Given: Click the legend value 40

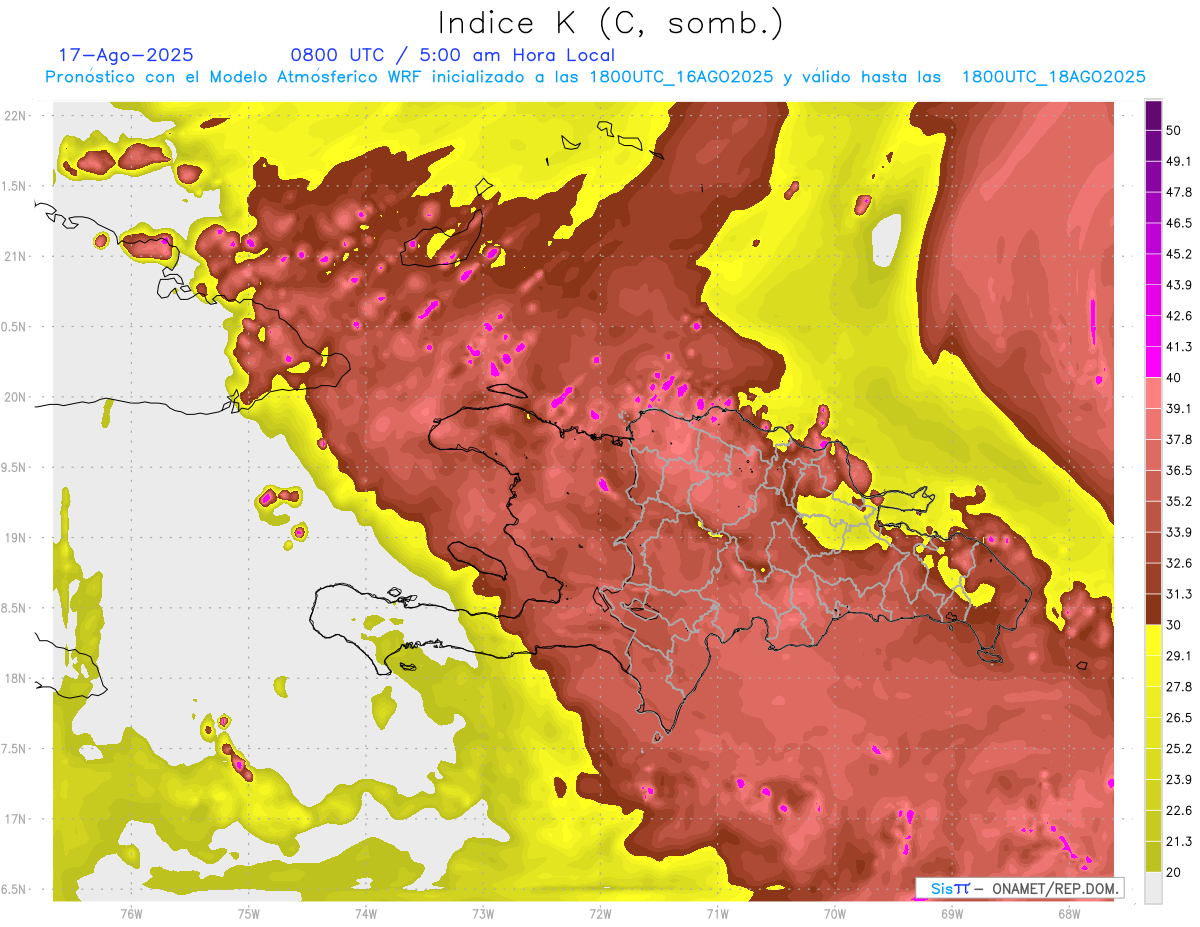Looking at the screenshot, I should 1175,378.
